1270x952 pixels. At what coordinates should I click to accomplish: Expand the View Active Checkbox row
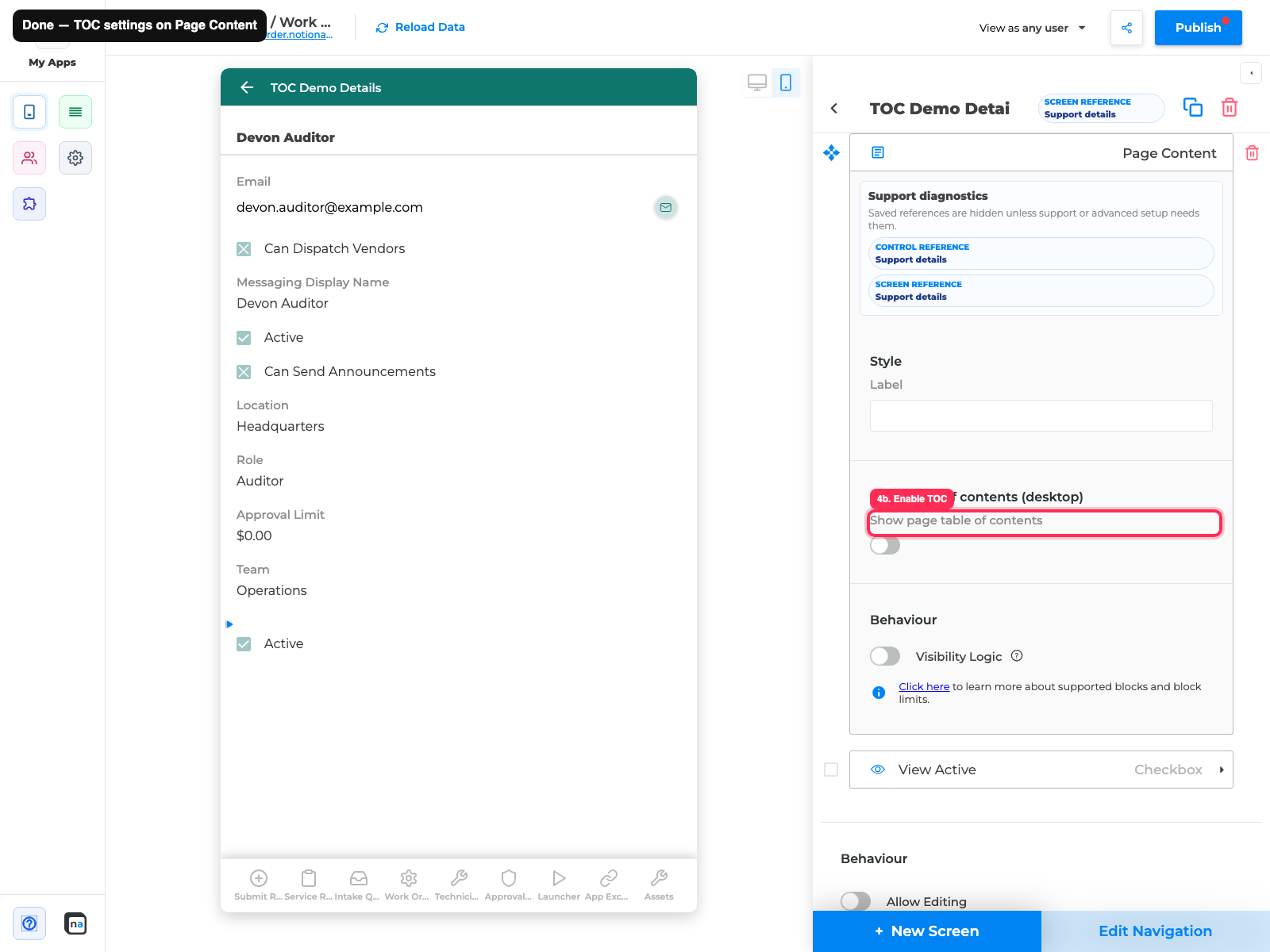point(1222,770)
